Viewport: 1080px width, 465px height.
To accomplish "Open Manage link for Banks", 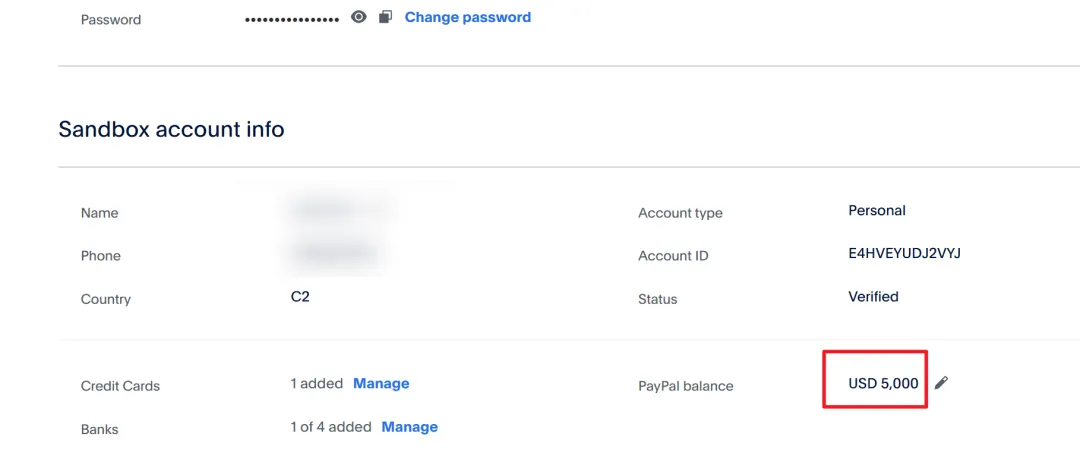I will (410, 427).
